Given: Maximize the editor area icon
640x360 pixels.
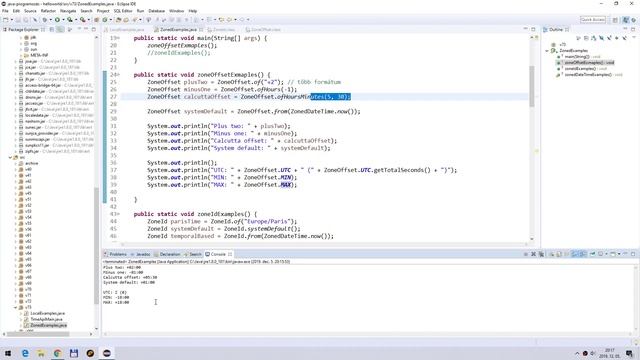Looking at the screenshot, I should pyautogui.click(x=533, y=29).
